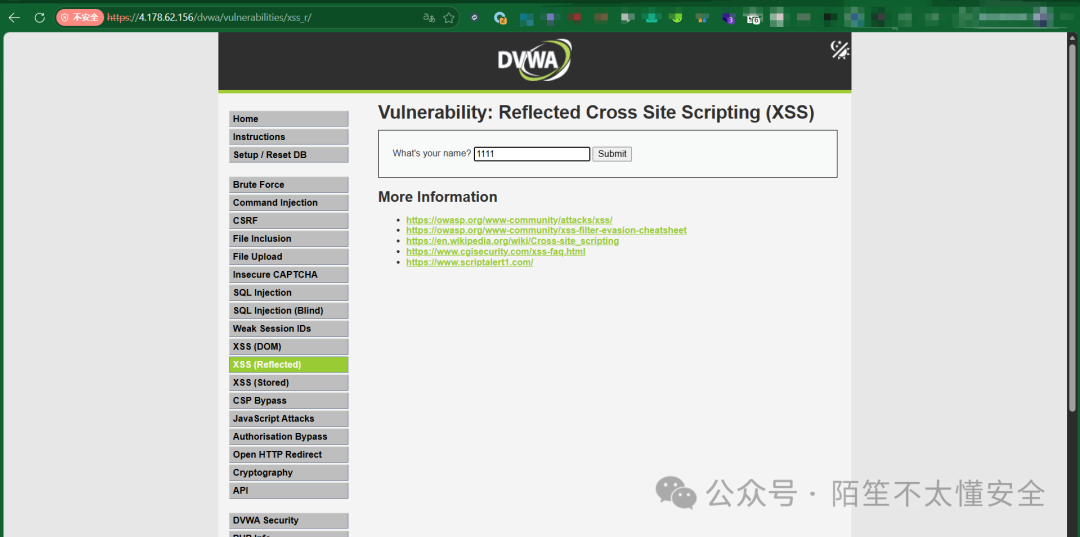
Task: Navigate to Authorisation Bypass
Action: [289, 436]
